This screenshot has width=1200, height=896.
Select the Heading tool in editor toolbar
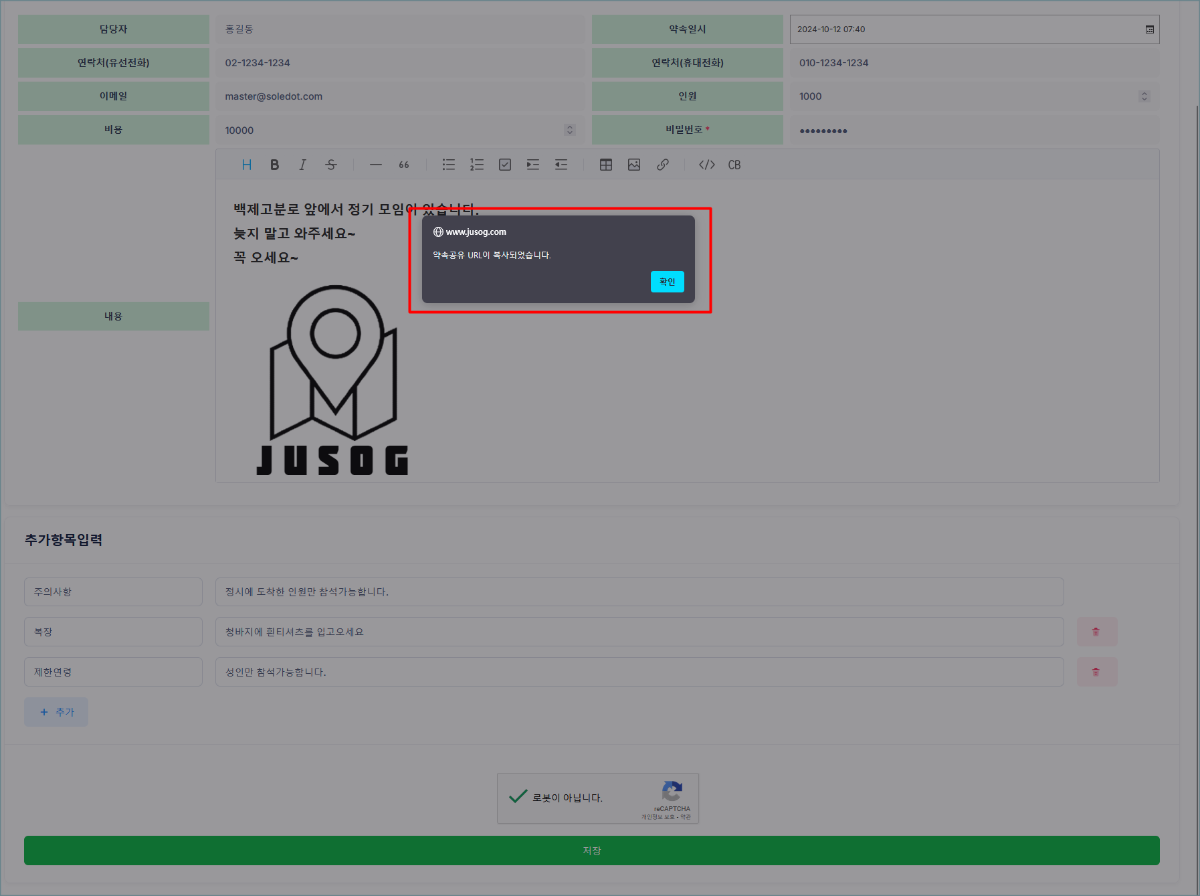pos(247,165)
